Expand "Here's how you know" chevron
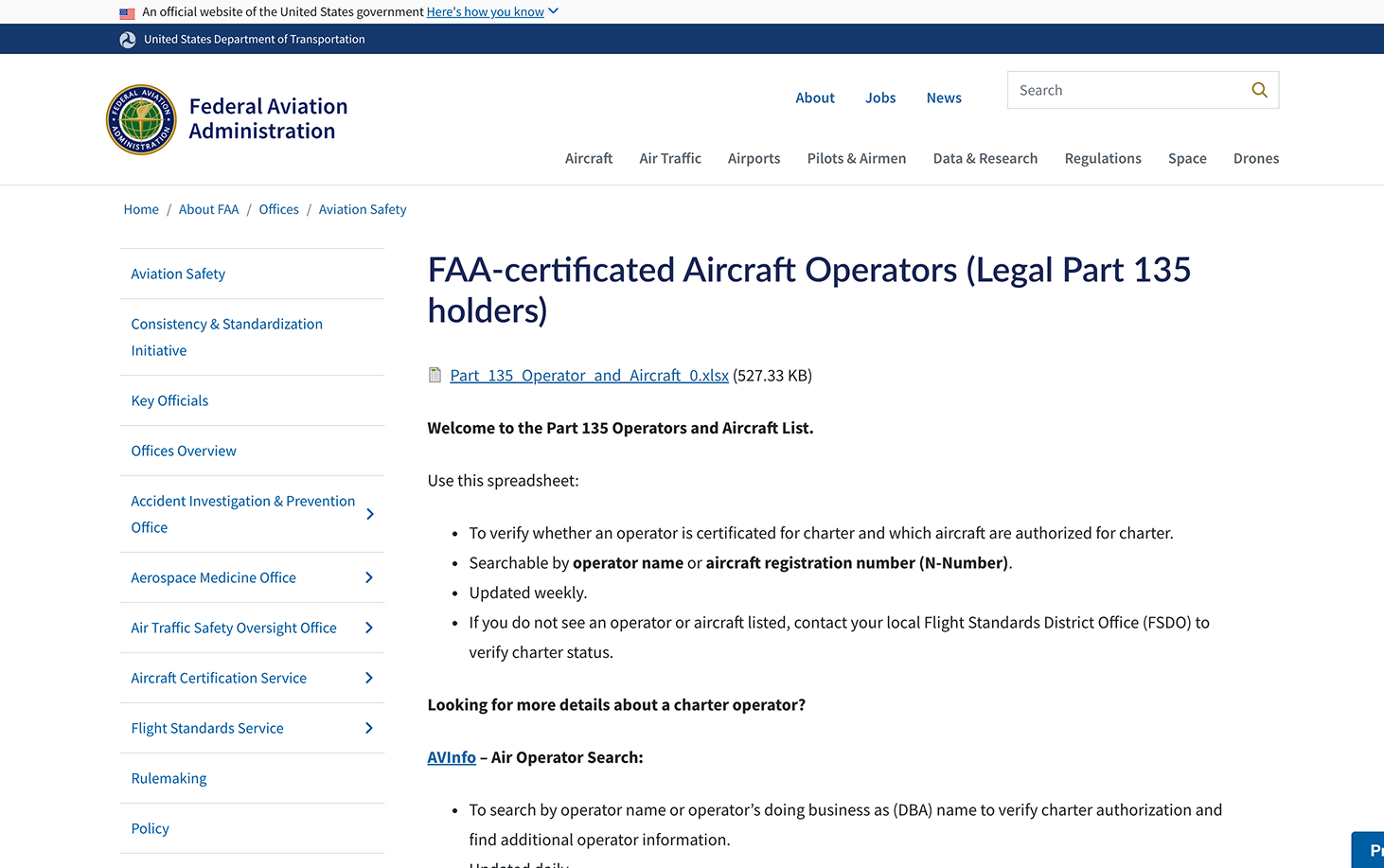 point(554,11)
